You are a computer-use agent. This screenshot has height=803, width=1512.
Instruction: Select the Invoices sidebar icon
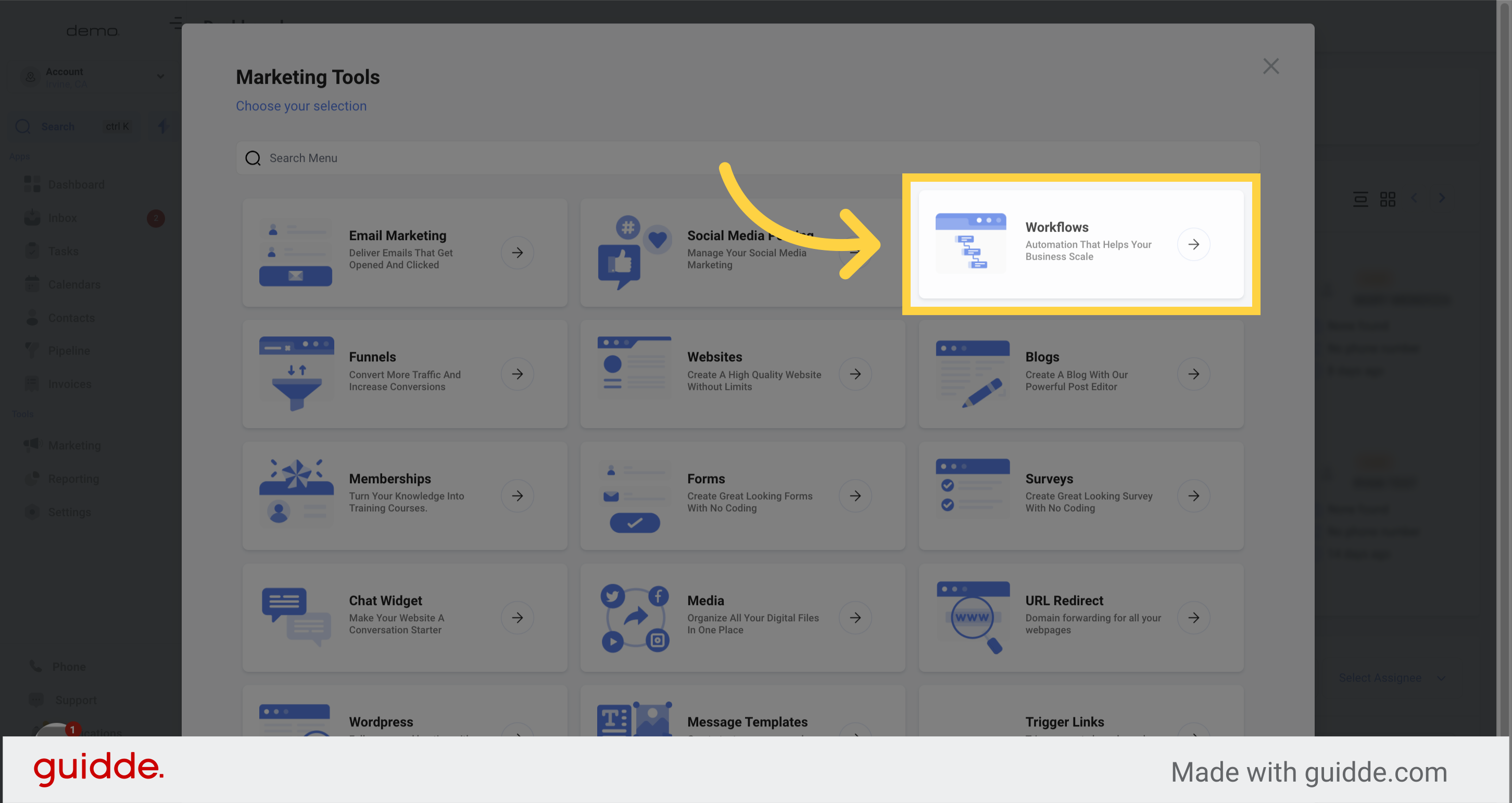click(32, 384)
